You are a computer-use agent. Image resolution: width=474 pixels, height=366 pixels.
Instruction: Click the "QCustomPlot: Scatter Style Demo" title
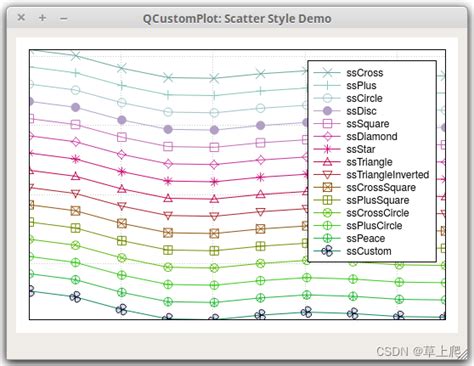(237, 19)
